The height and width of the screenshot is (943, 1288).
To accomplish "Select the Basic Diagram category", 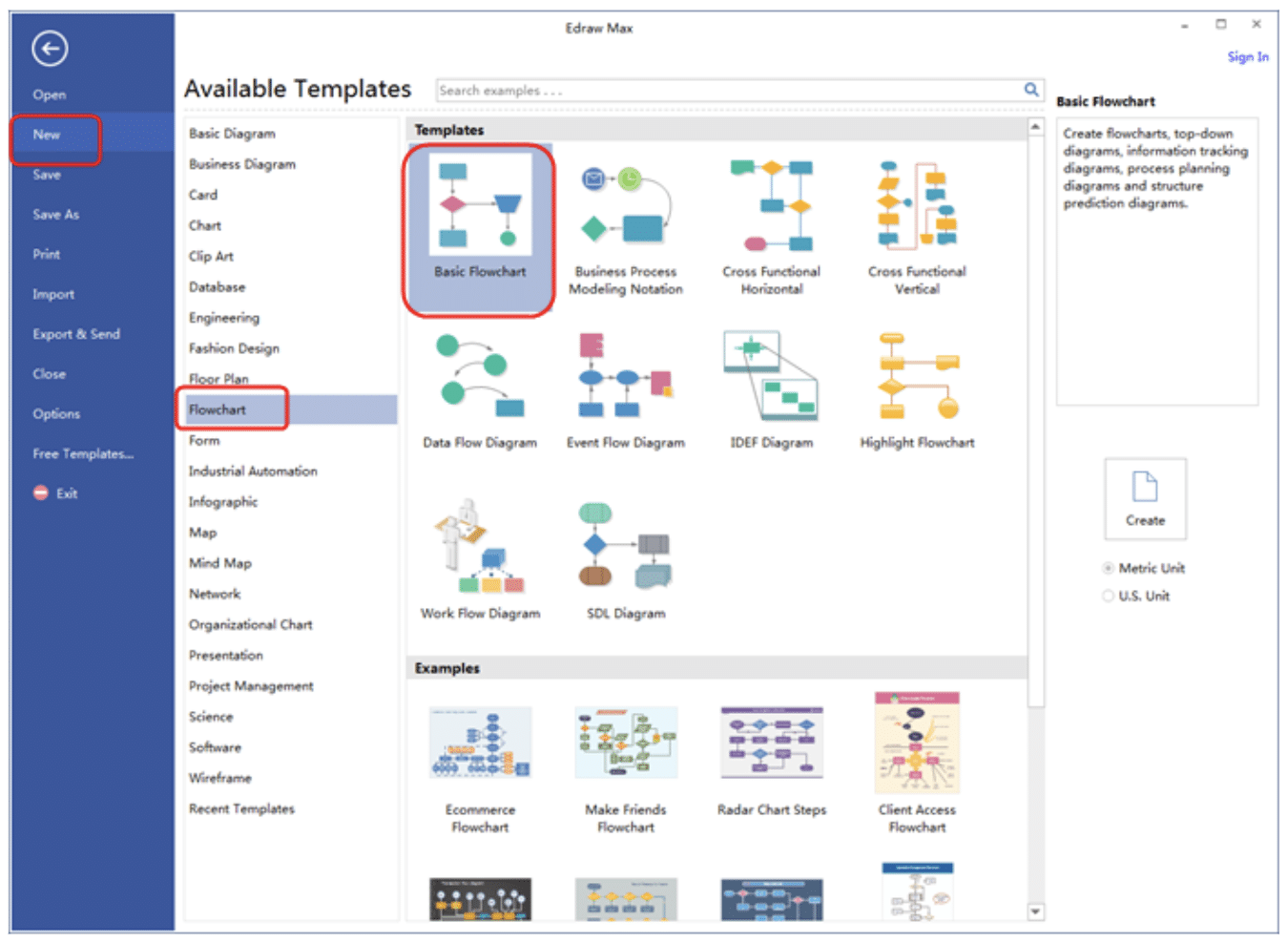I will click(232, 134).
